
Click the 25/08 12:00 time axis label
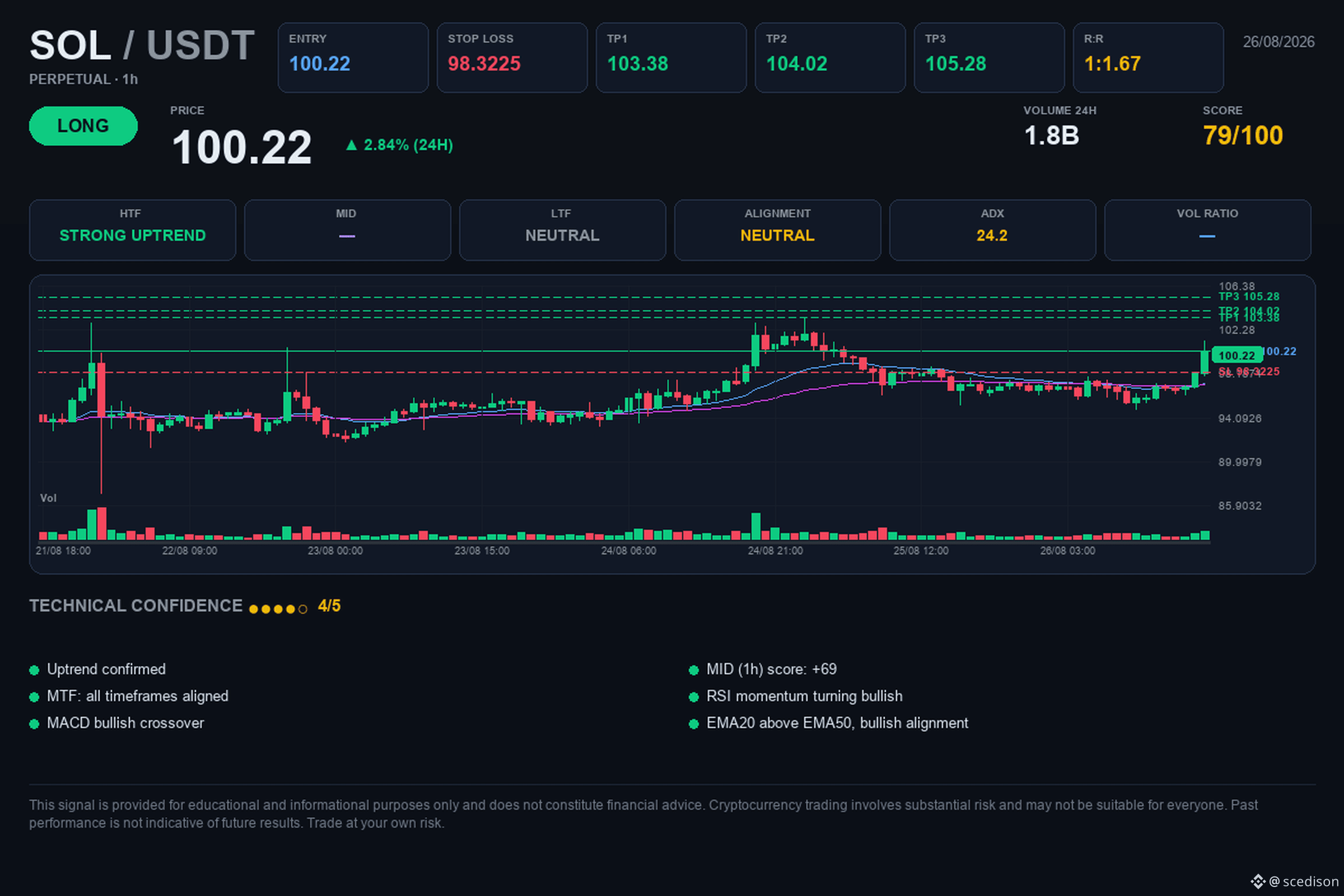click(x=921, y=551)
